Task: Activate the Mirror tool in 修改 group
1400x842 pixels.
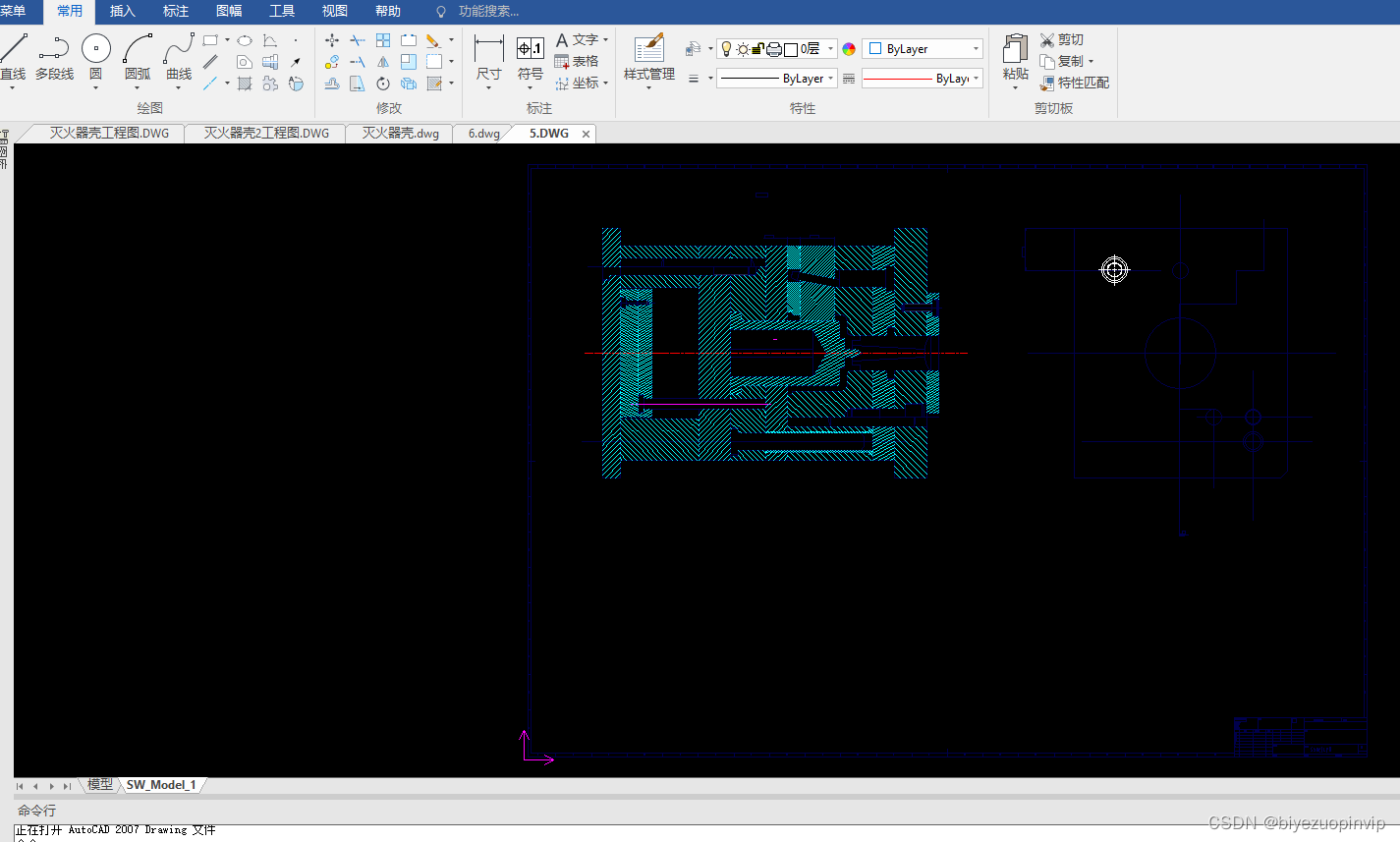Action: tap(383, 62)
